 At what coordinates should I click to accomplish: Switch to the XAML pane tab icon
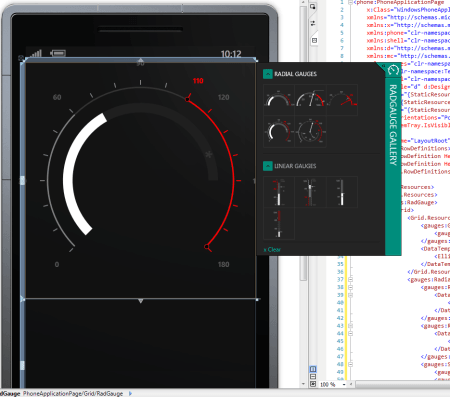click(314, 40)
